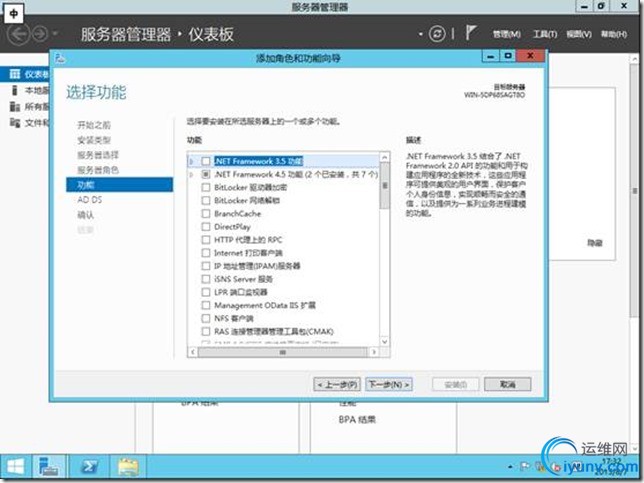Click the wizard title bar icon
This screenshot has height=483, width=644.
(60, 58)
